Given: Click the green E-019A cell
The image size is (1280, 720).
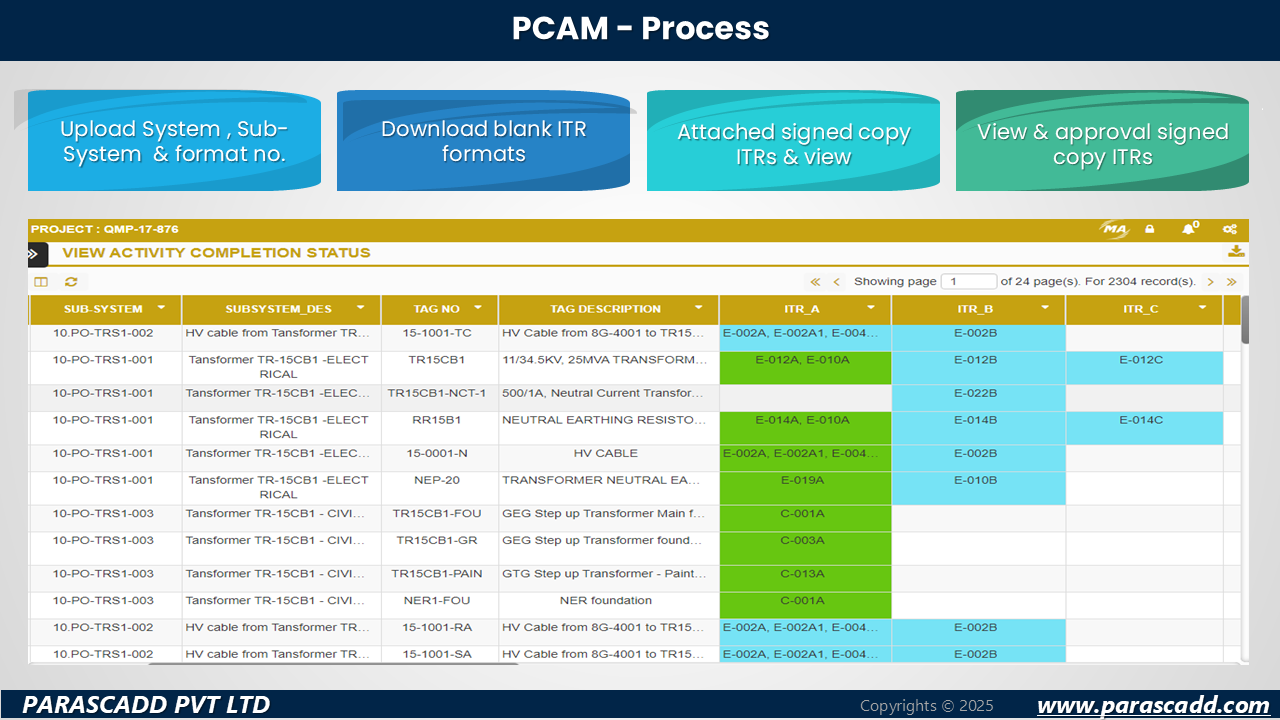Looking at the screenshot, I should 805,488.
